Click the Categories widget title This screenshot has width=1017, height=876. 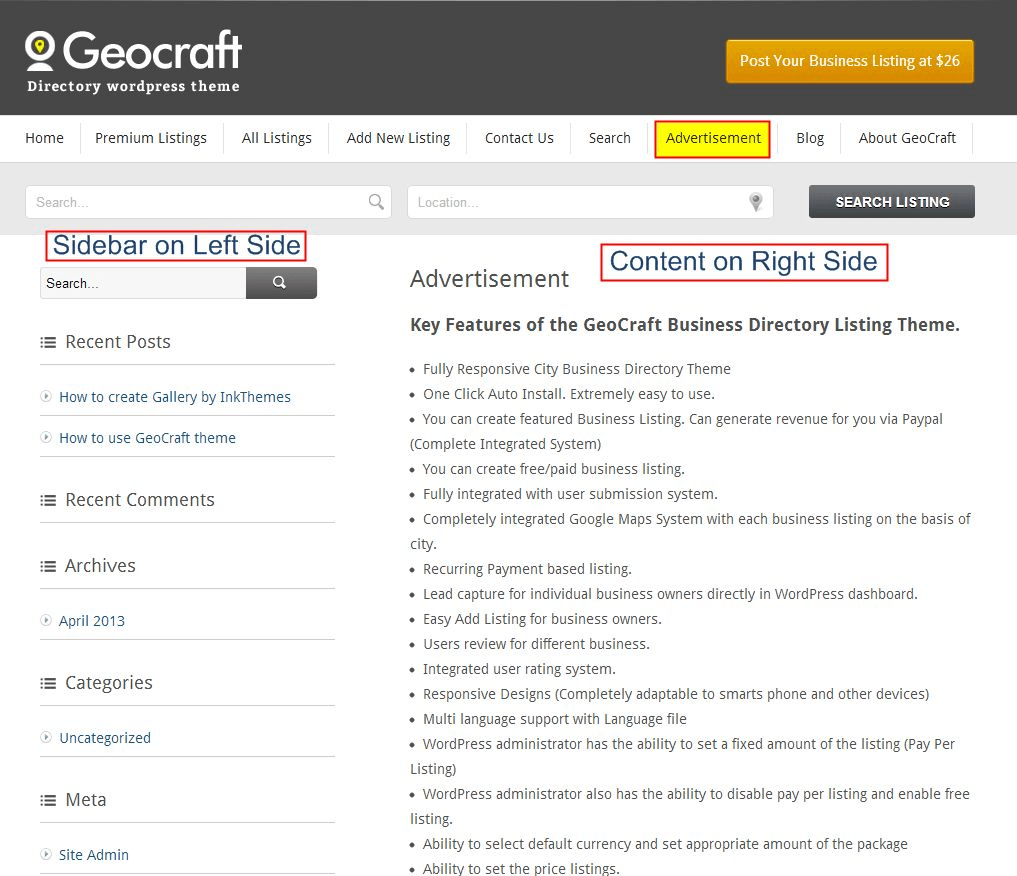(x=109, y=683)
